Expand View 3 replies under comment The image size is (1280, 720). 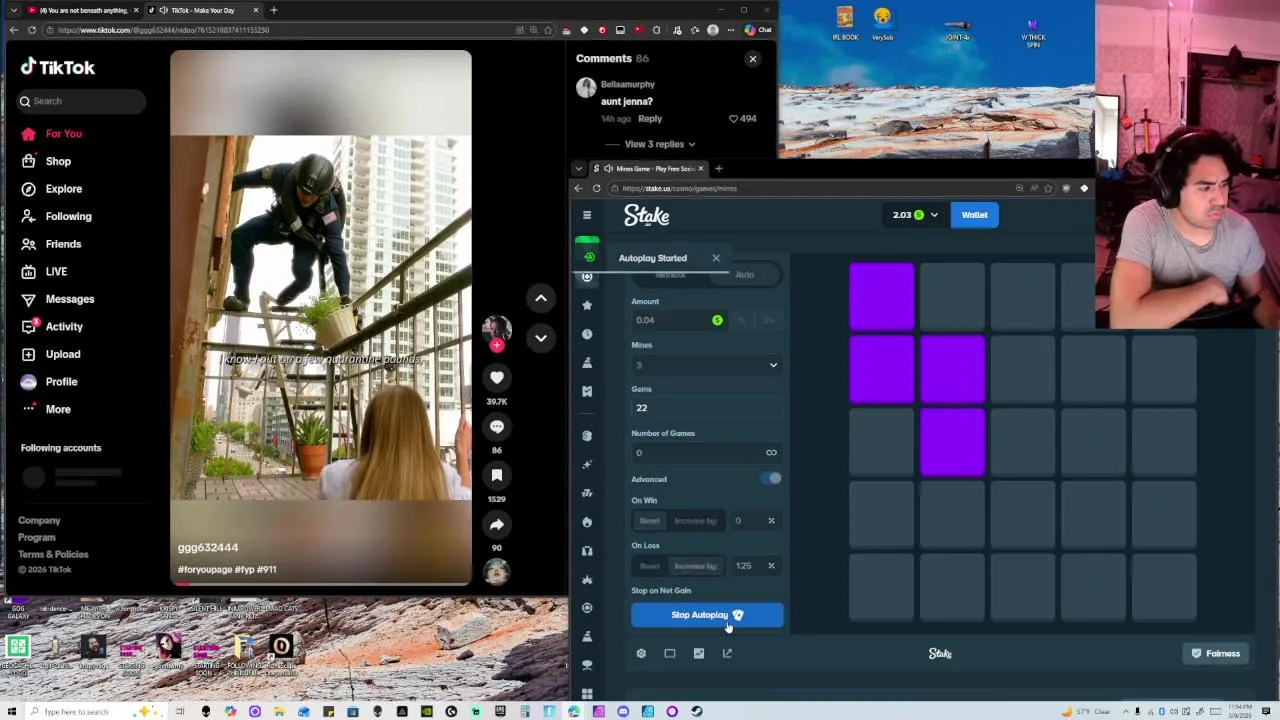pyautogui.click(x=660, y=144)
